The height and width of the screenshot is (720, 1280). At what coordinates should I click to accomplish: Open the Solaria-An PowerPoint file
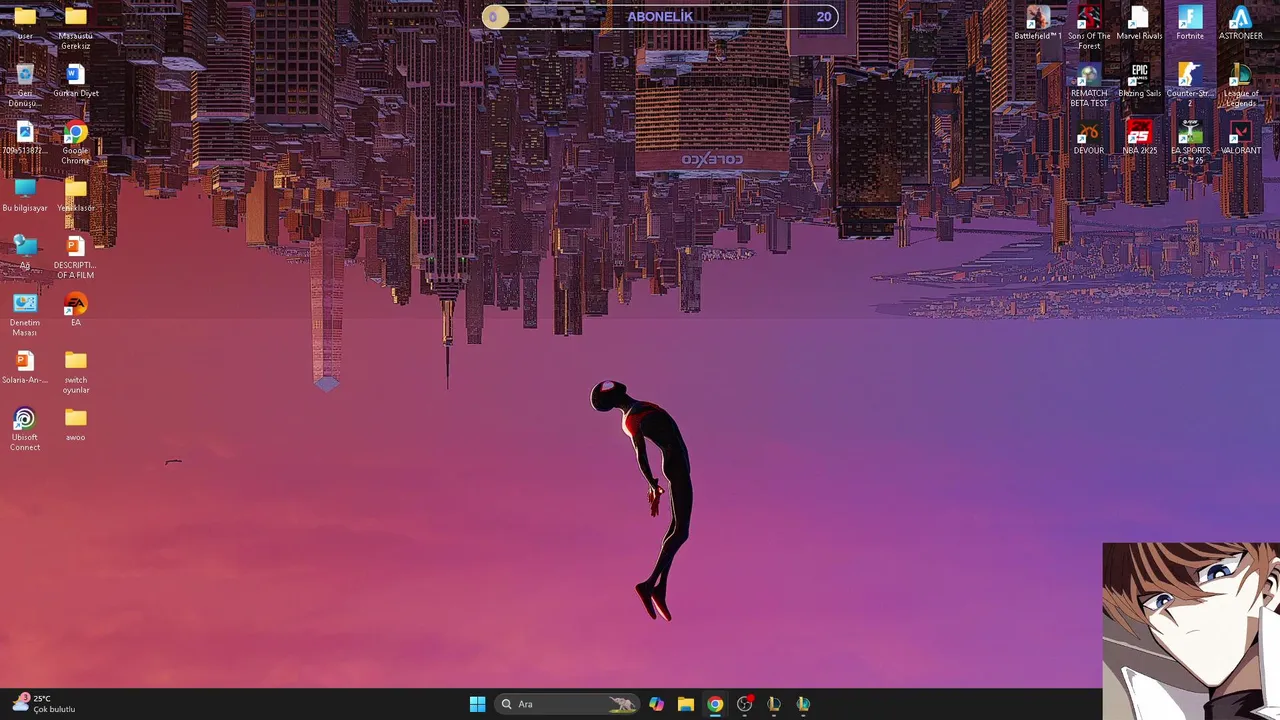25,367
